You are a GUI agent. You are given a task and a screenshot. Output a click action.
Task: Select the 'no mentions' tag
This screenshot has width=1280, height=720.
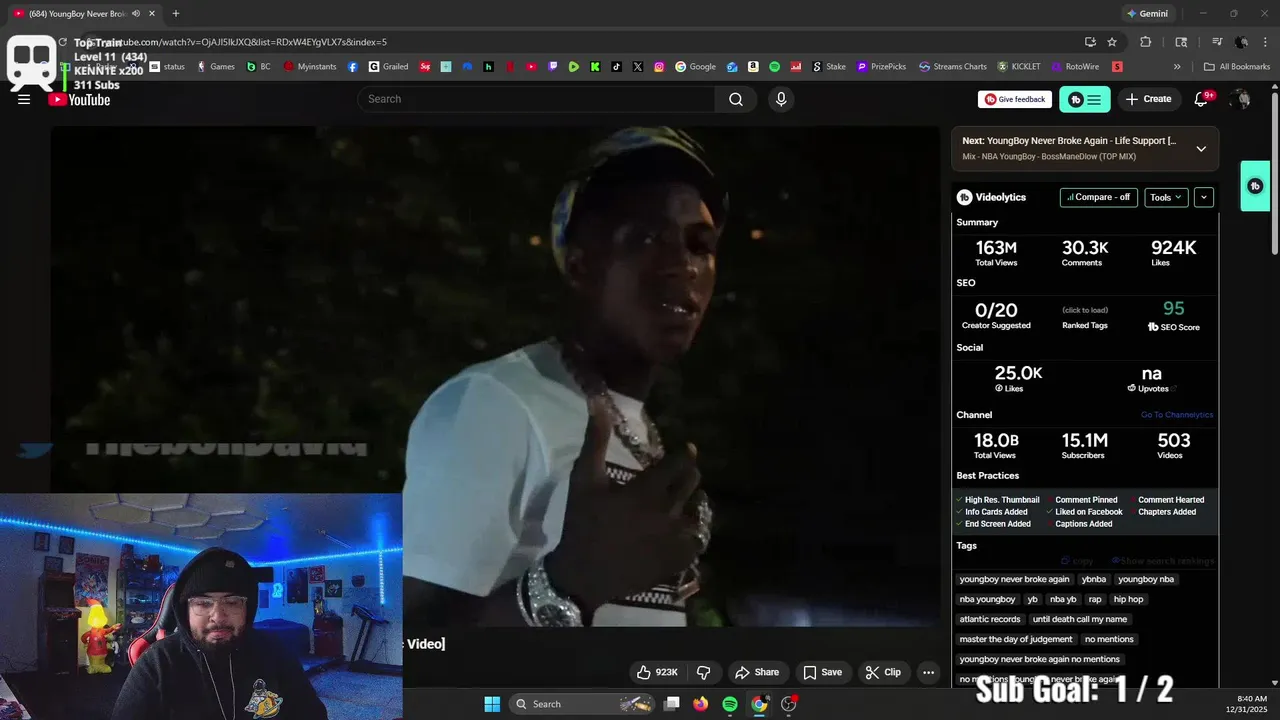[x=1109, y=639]
